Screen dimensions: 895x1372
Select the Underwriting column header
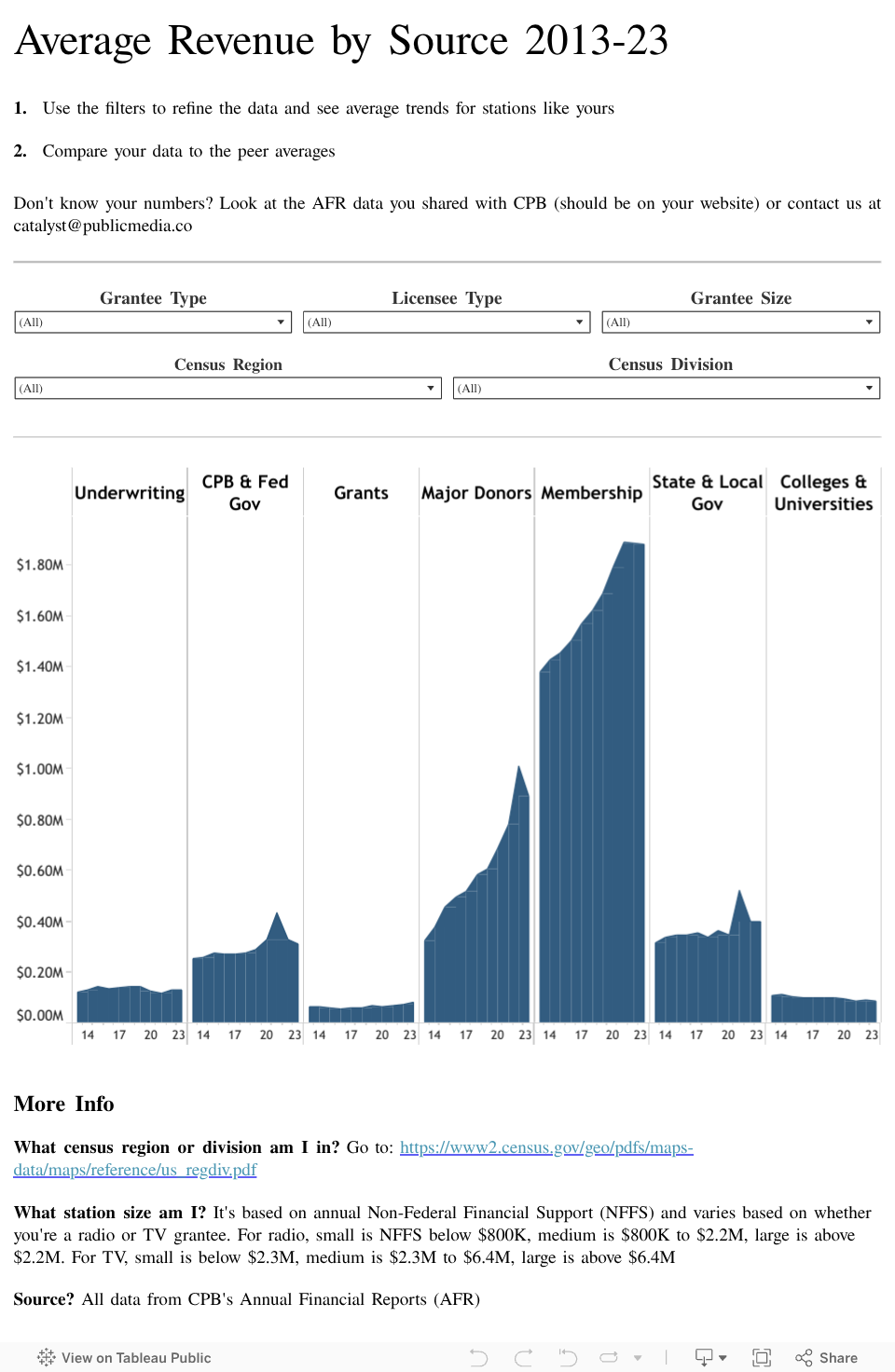[x=130, y=493]
